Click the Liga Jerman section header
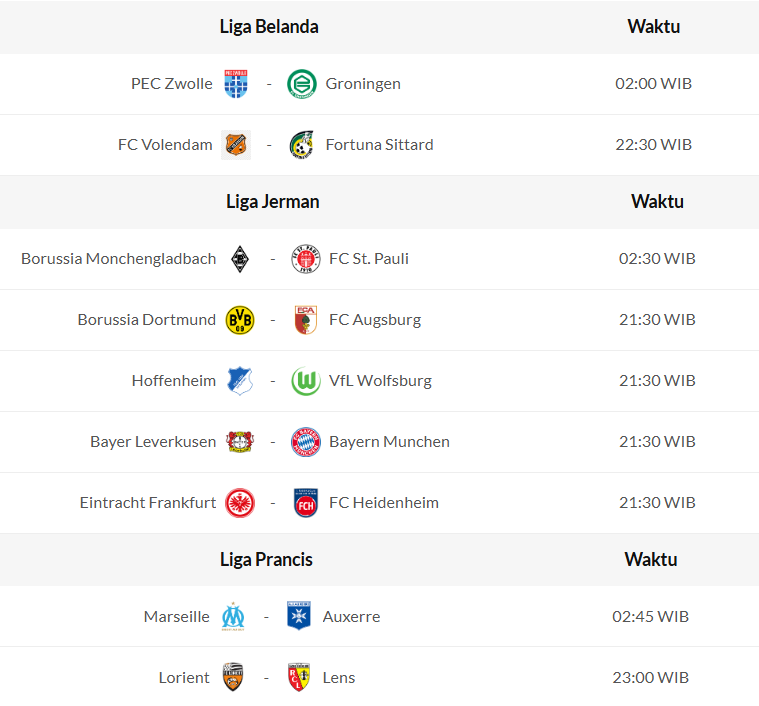Screen dimensions: 759x706 (x=273, y=202)
